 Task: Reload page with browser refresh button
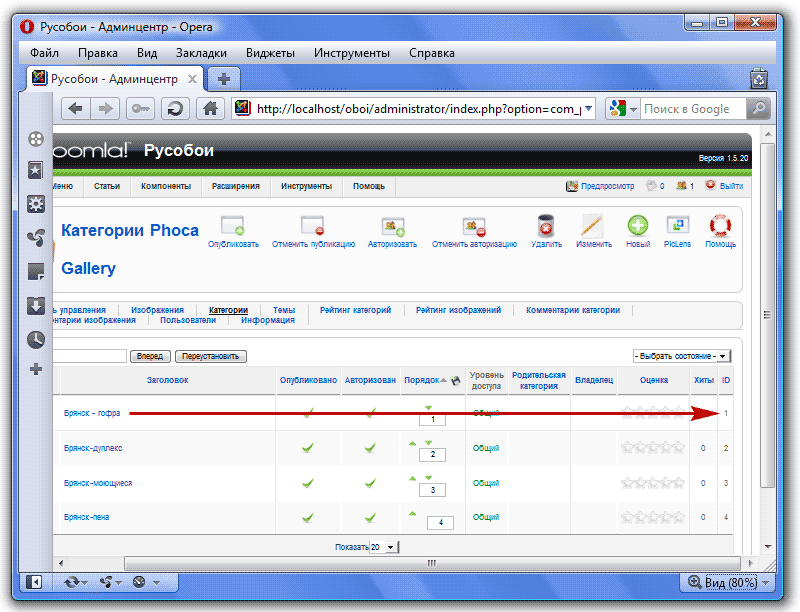click(x=175, y=109)
